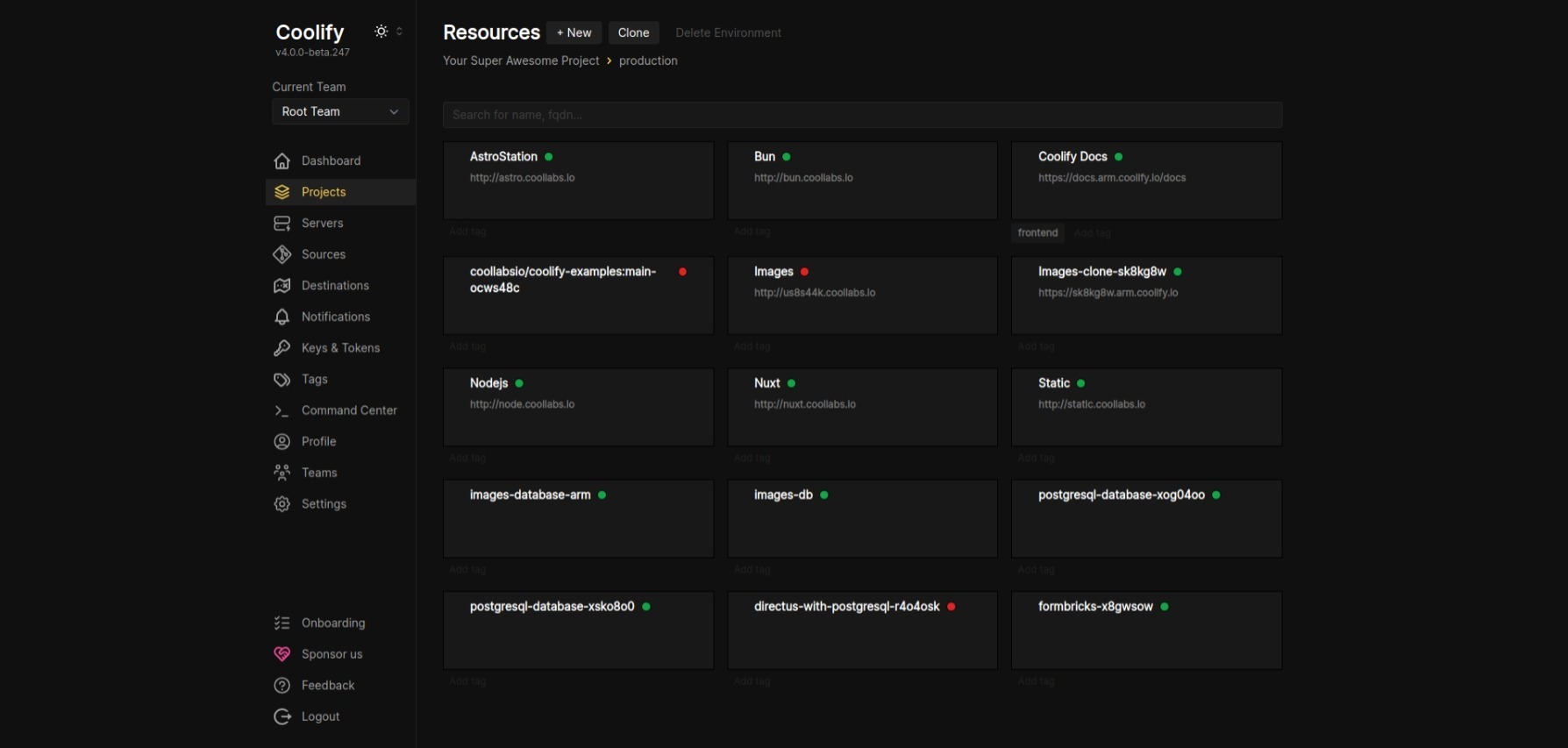1568x748 pixels.
Task: Click the Command Center terminal icon
Action: [282, 410]
